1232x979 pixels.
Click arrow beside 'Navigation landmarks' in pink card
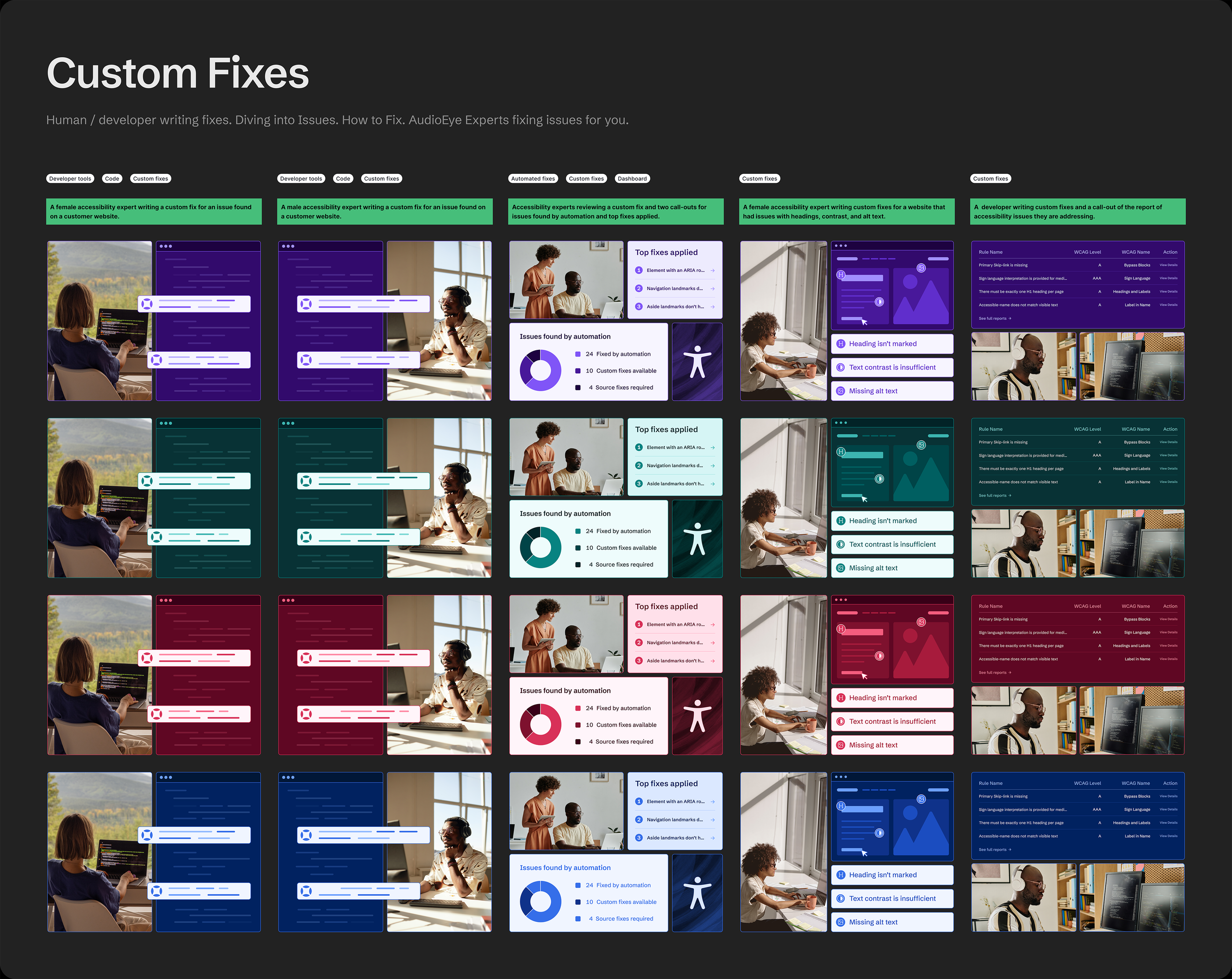click(x=713, y=642)
